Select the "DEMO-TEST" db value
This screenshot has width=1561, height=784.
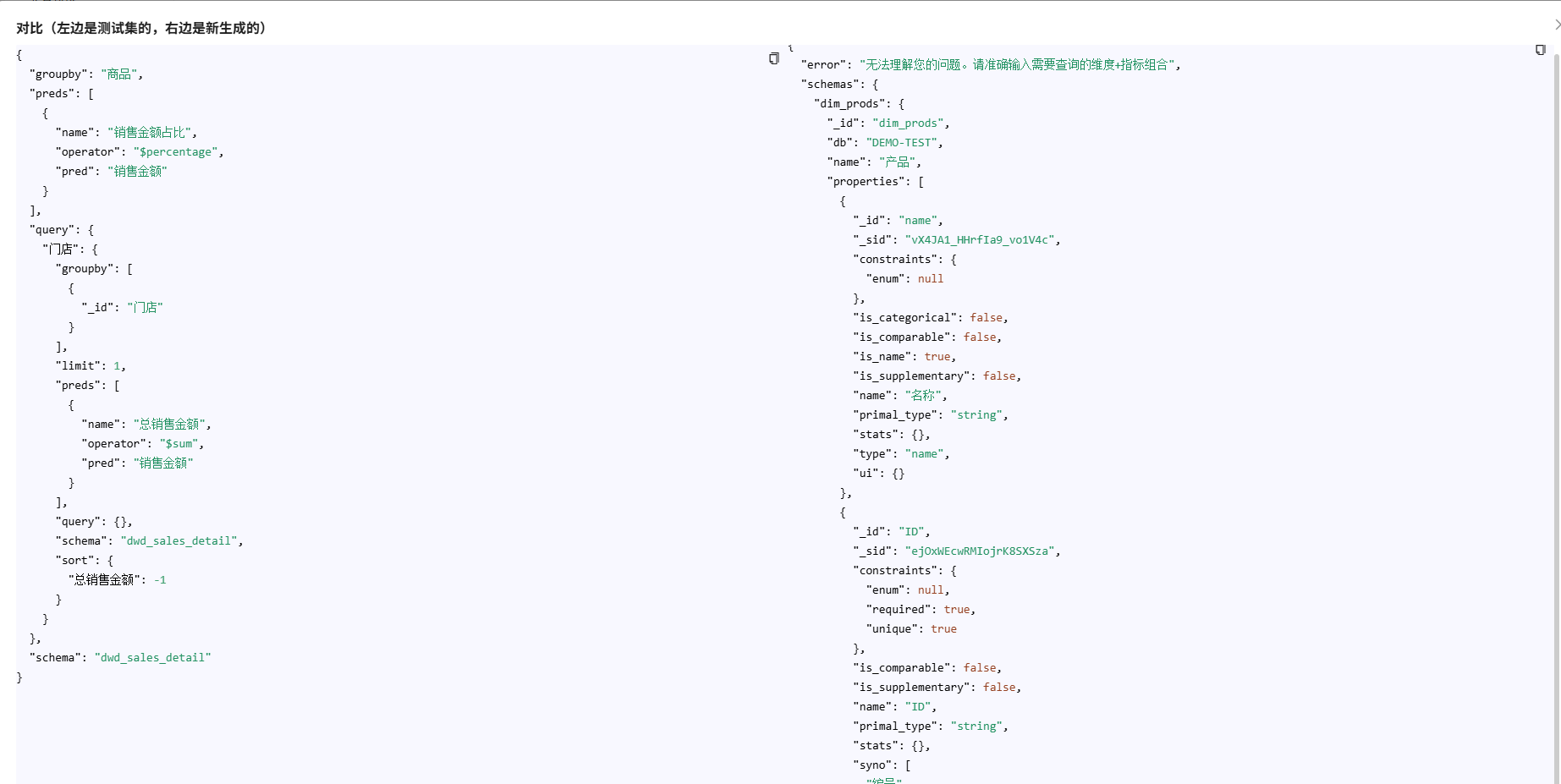[902, 142]
